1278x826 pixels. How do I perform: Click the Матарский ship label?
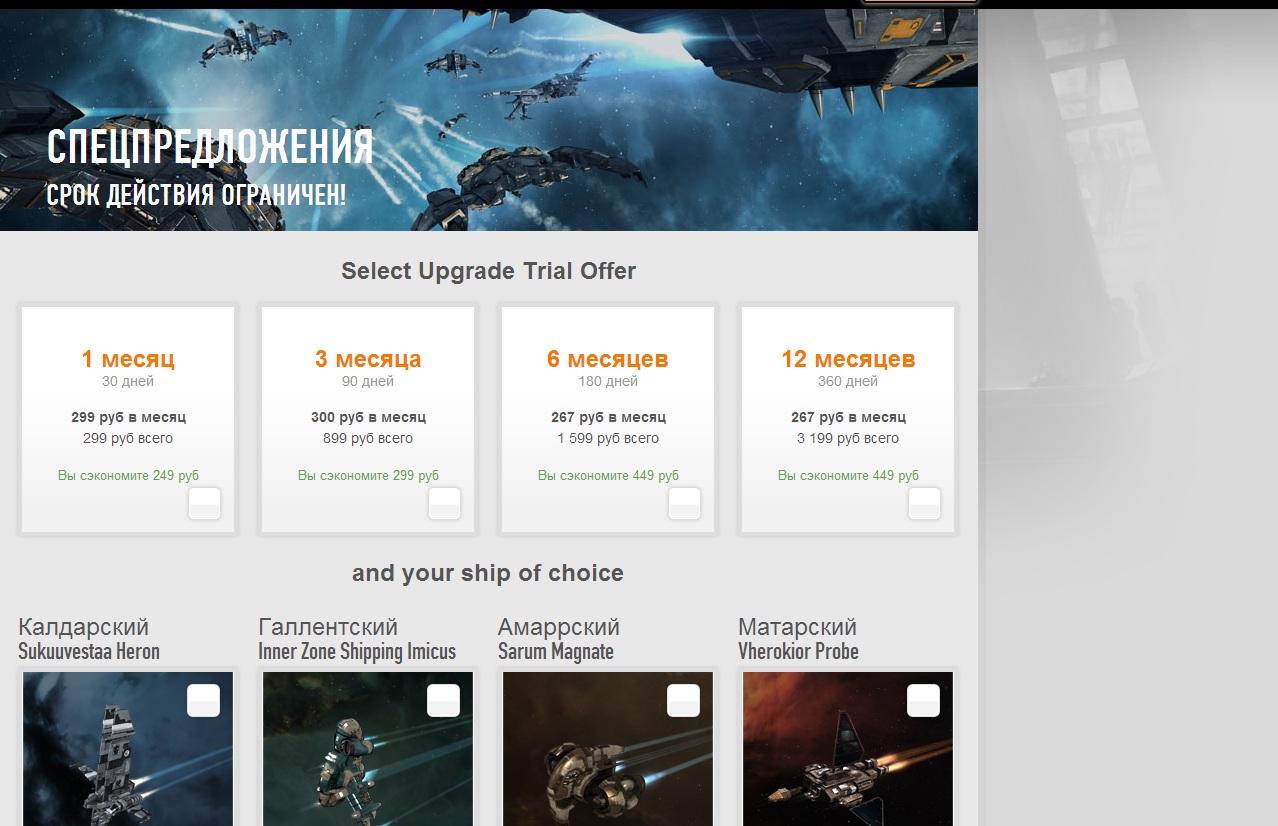click(797, 627)
